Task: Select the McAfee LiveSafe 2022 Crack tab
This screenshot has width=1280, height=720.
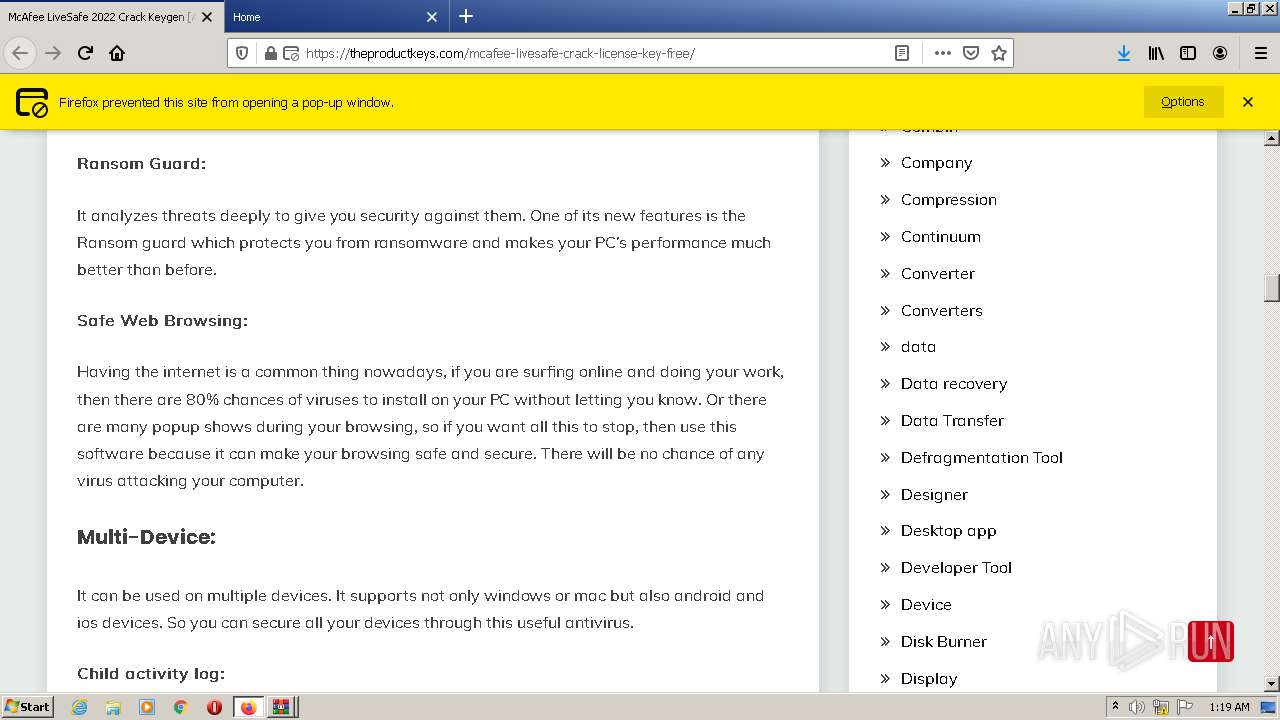Action: [x=112, y=17]
